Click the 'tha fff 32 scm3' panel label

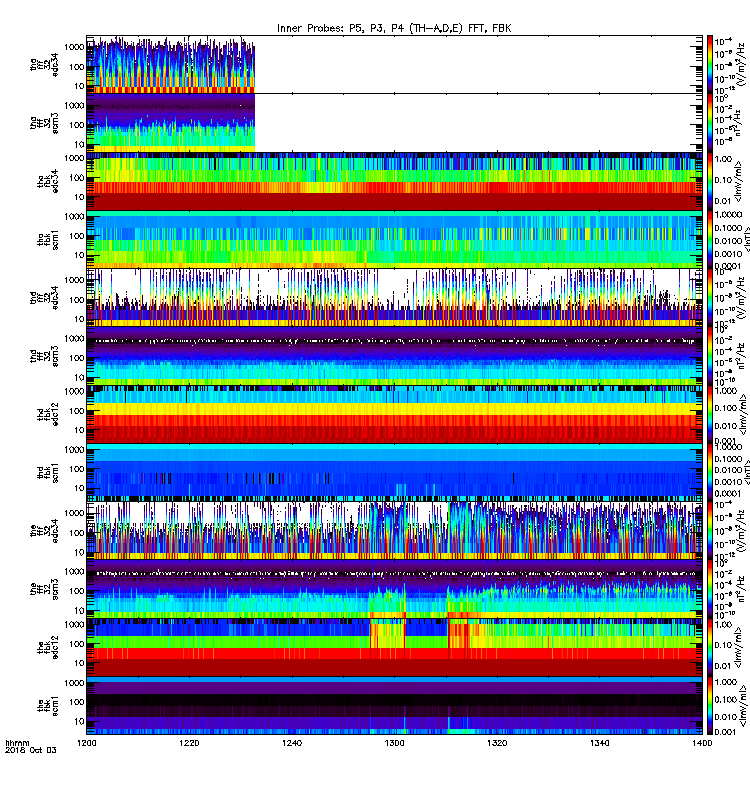(44, 123)
